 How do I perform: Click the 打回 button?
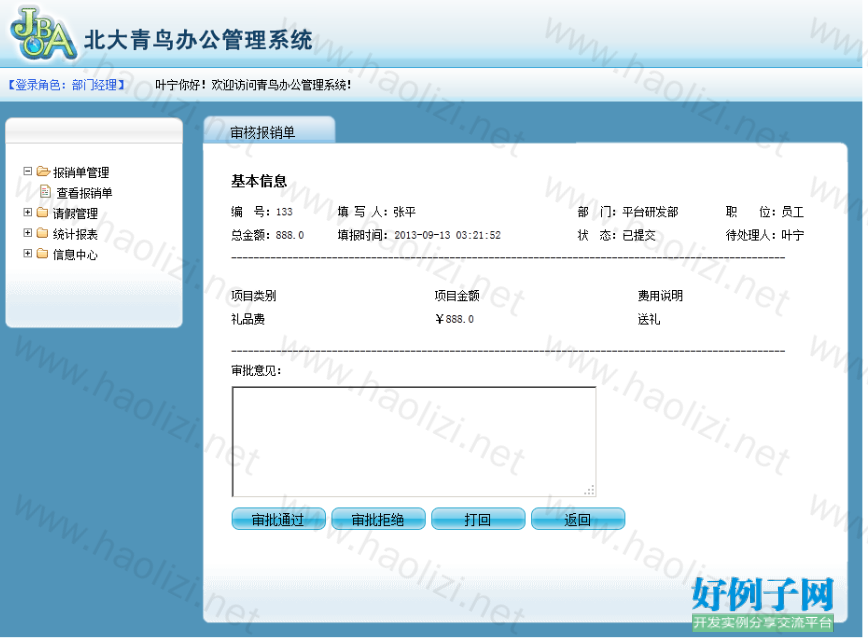478,519
